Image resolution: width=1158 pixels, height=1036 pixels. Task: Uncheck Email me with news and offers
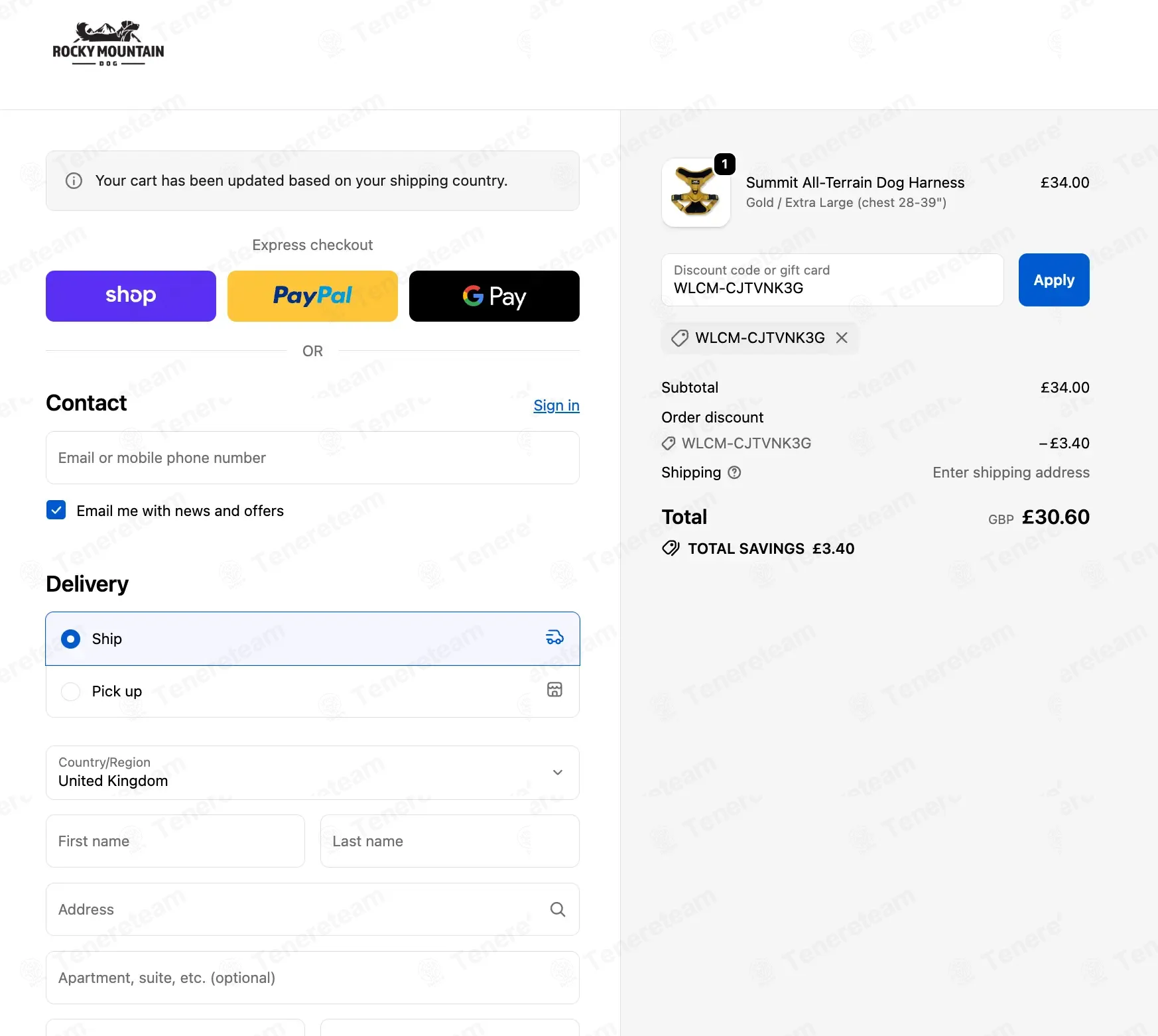coord(56,510)
